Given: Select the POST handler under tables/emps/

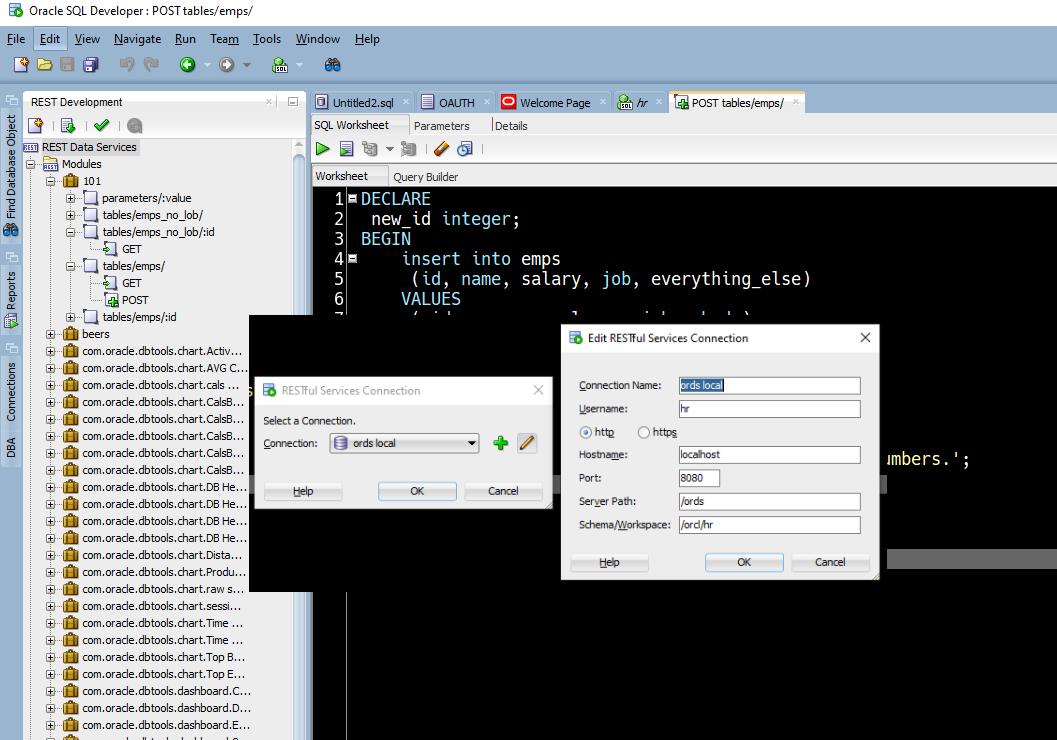Looking at the screenshot, I should (x=135, y=300).
